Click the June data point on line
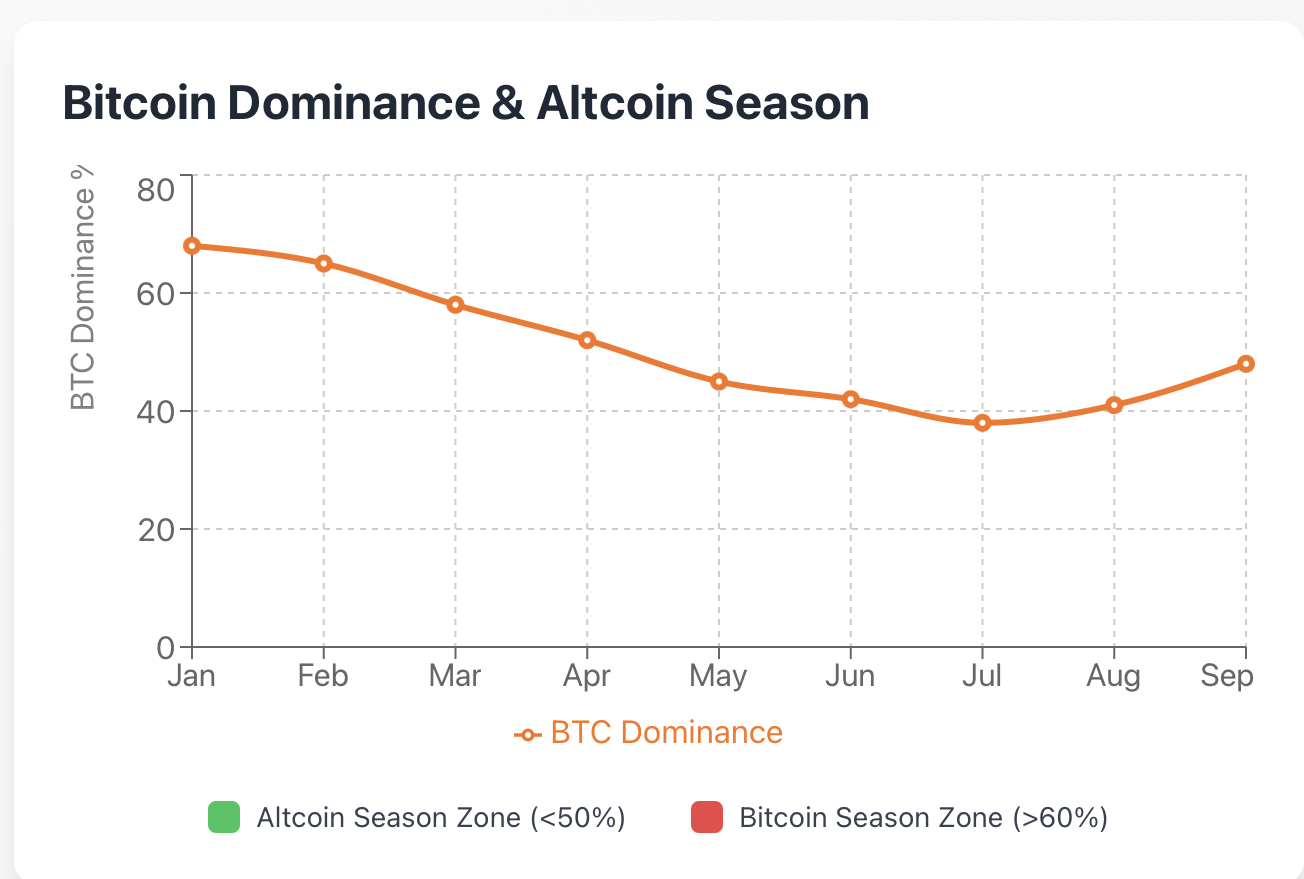The height and width of the screenshot is (879, 1304). coord(851,399)
